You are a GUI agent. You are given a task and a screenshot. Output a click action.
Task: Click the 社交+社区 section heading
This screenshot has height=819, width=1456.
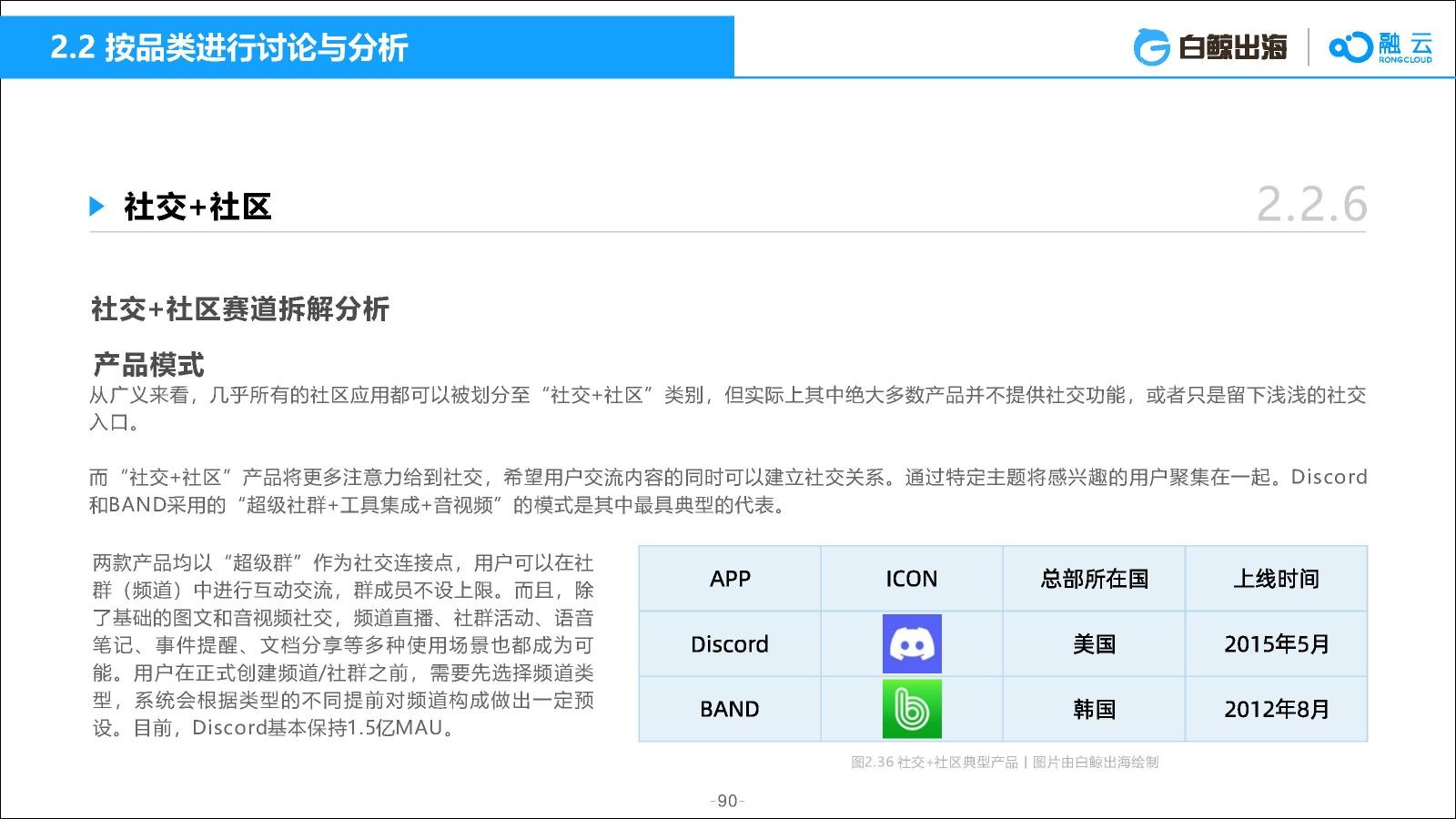click(197, 207)
